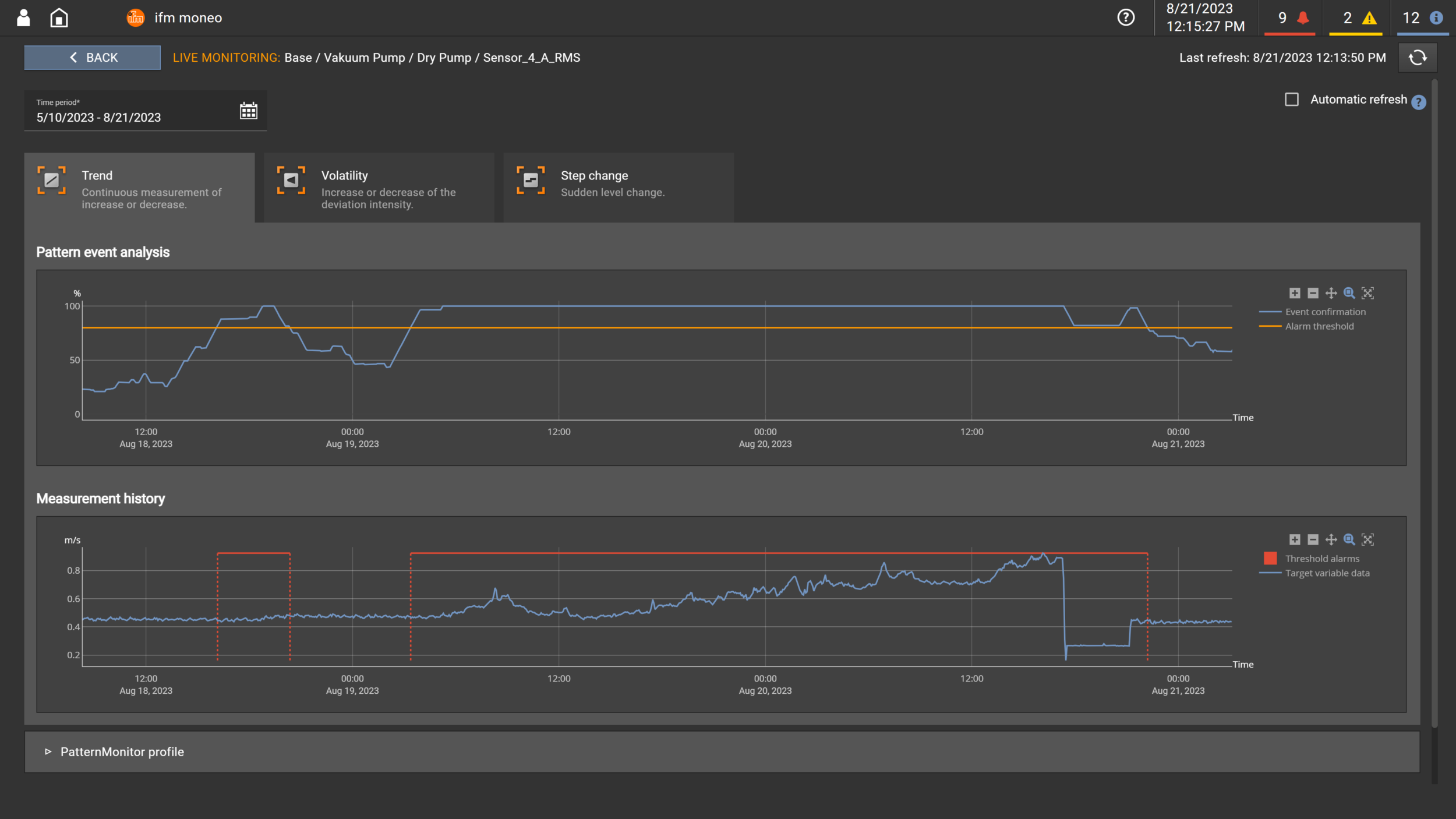Click the help question mark icon
The image size is (1456, 819).
click(x=1125, y=18)
